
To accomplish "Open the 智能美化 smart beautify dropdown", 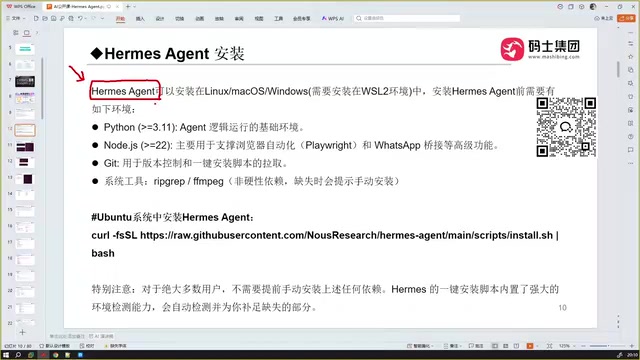I will click(421, 346).
